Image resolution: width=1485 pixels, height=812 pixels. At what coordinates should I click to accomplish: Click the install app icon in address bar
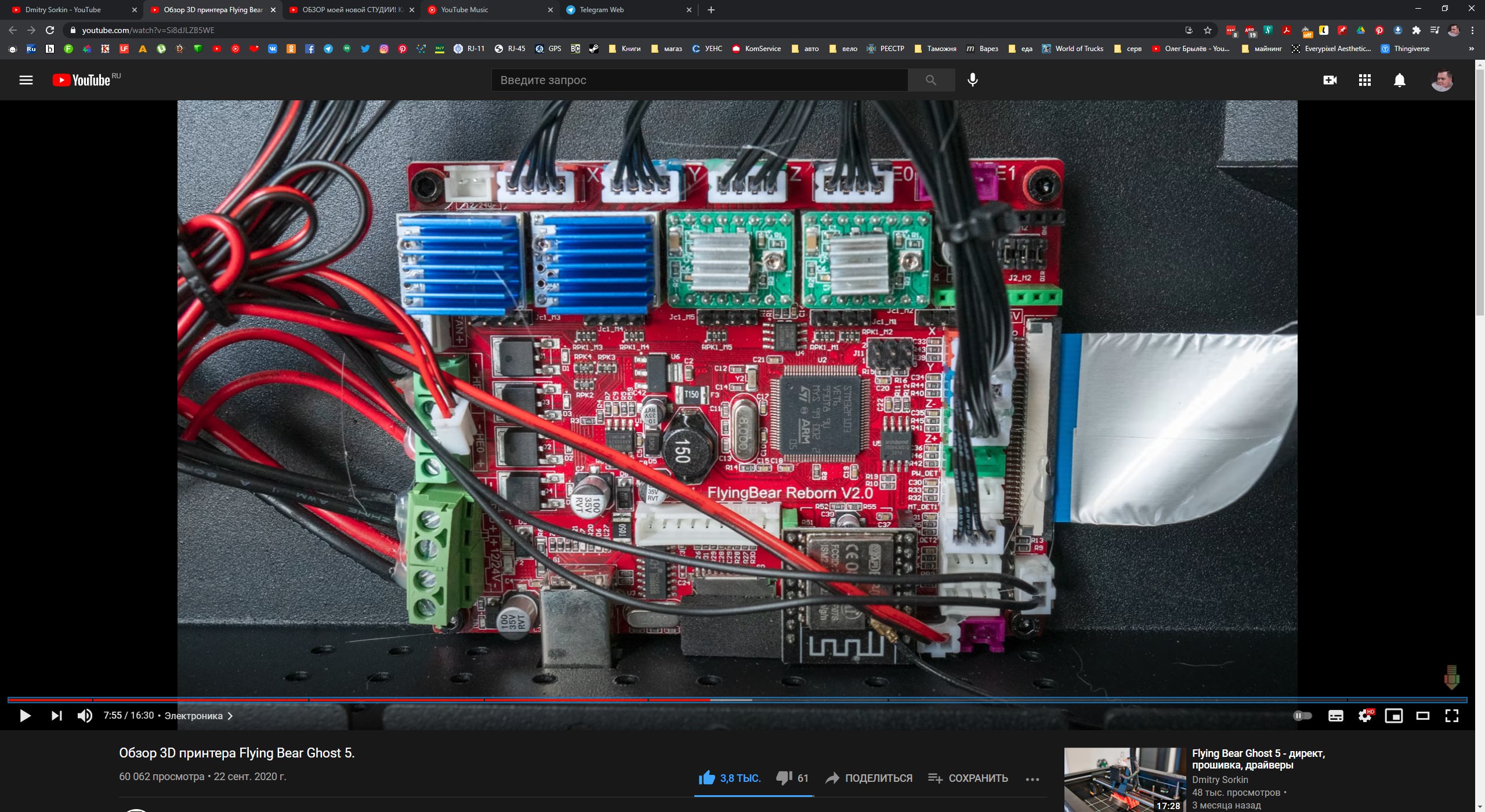[1189, 30]
